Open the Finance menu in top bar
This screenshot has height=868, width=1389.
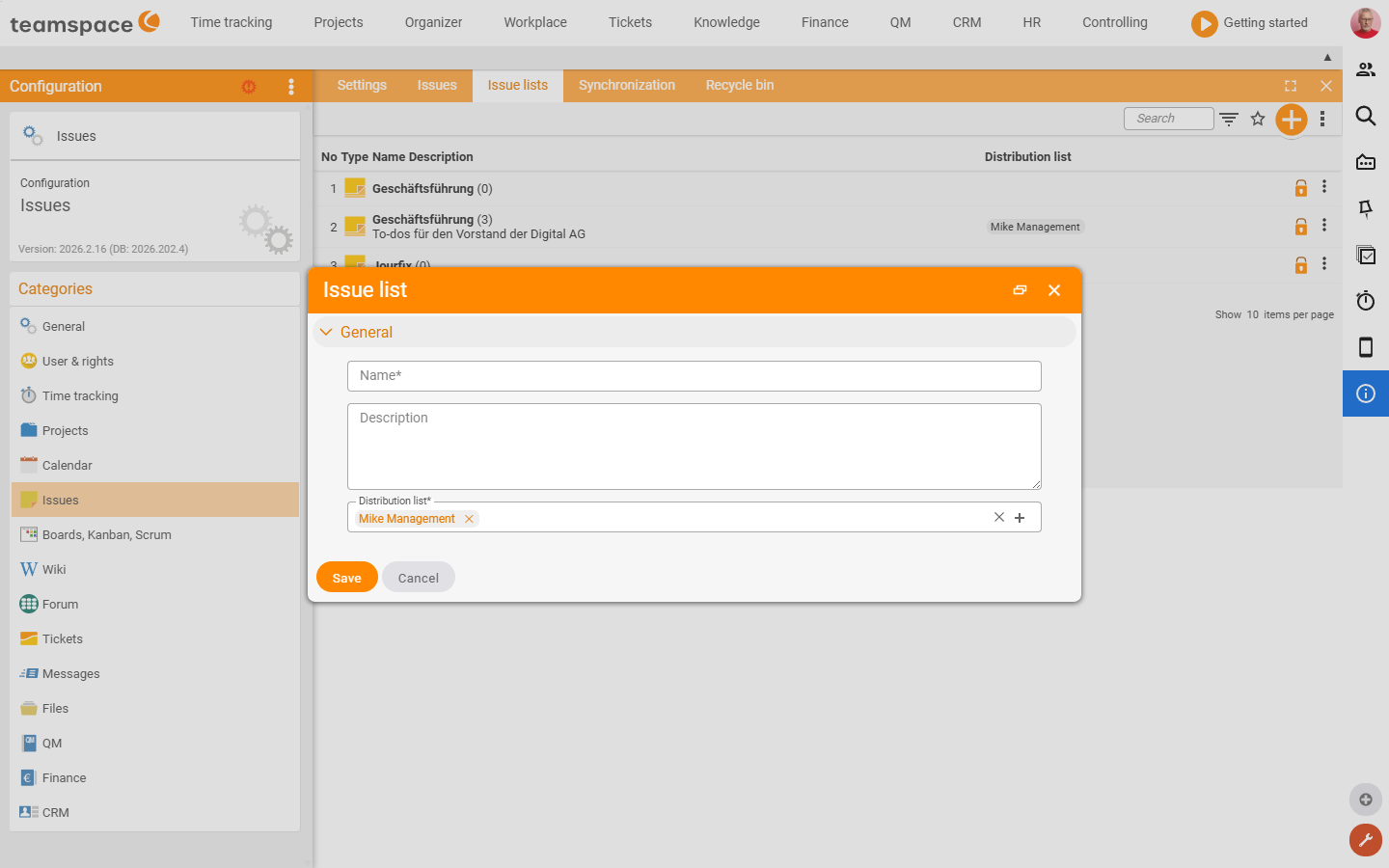coord(825,22)
